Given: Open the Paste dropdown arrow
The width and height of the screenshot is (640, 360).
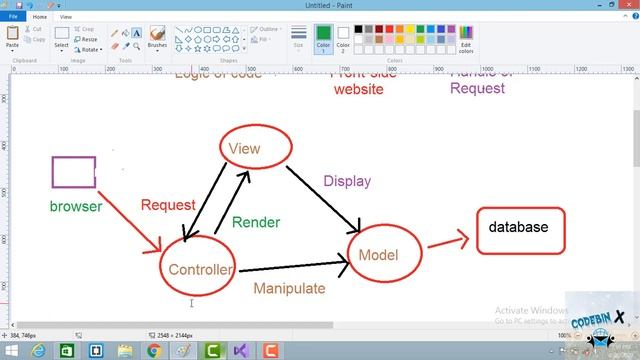Looking at the screenshot, I should click(12, 51).
